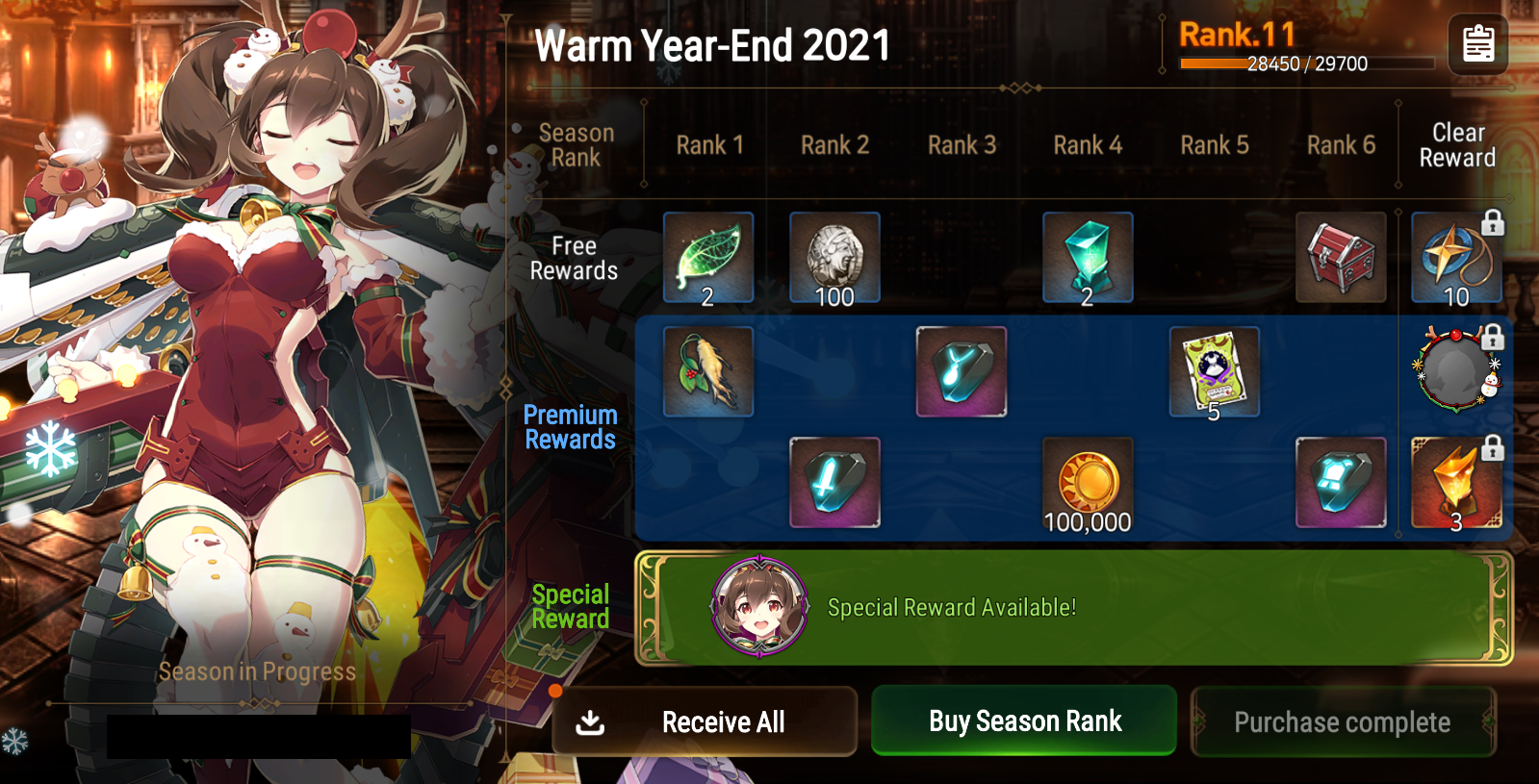Click the rank progress bar 28450/29700
This screenshot has width=1539, height=784.
pos(1307,63)
